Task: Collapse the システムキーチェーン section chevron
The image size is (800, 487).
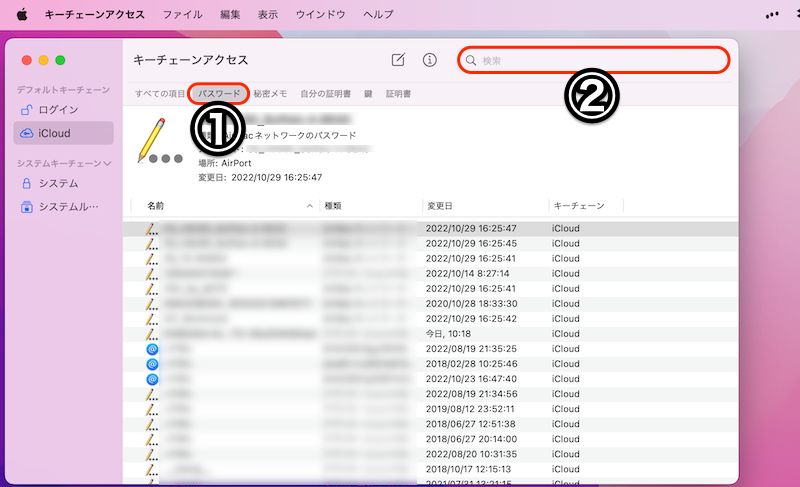Action: click(x=108, y=162)
